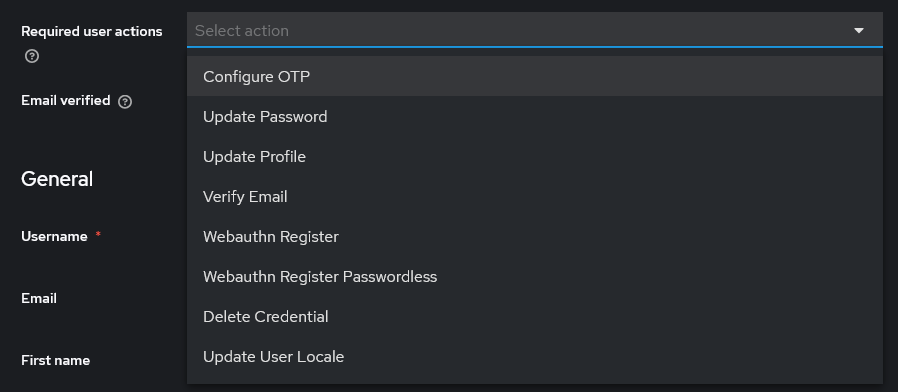Viewport: 898px width, 392px height.
Task: Click the General section heading
Action: 57,179
